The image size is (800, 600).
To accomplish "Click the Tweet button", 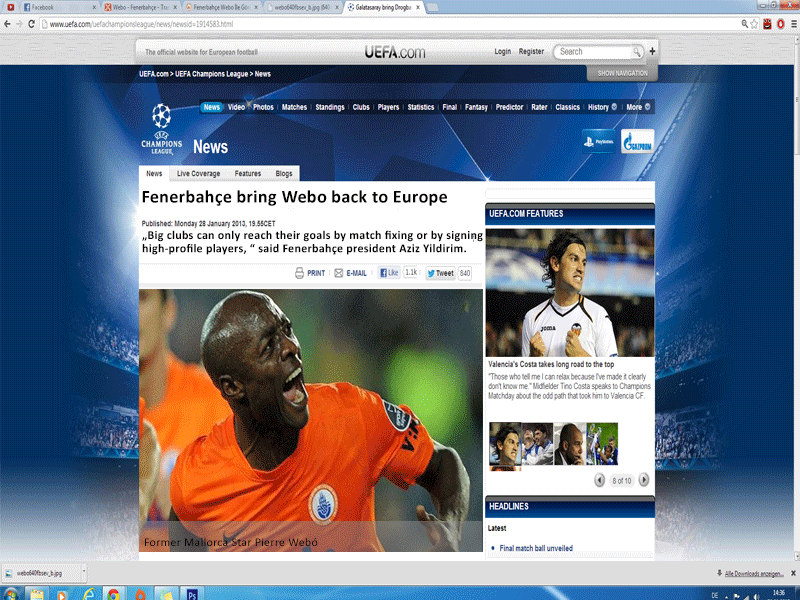I will tap(440, 273).
